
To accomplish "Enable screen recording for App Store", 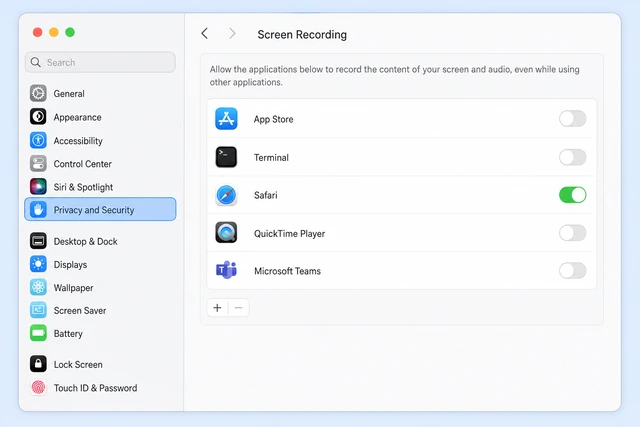I will pos(573,119).
